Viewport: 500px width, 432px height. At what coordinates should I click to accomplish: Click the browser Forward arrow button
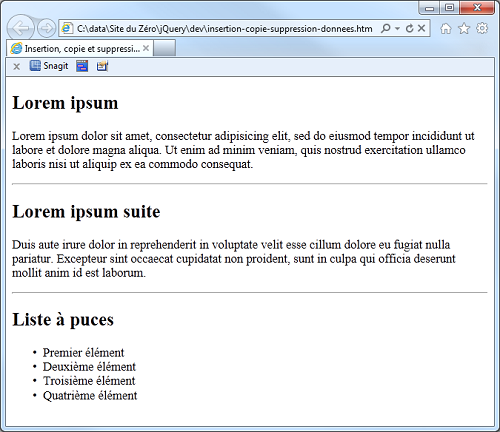46,29
